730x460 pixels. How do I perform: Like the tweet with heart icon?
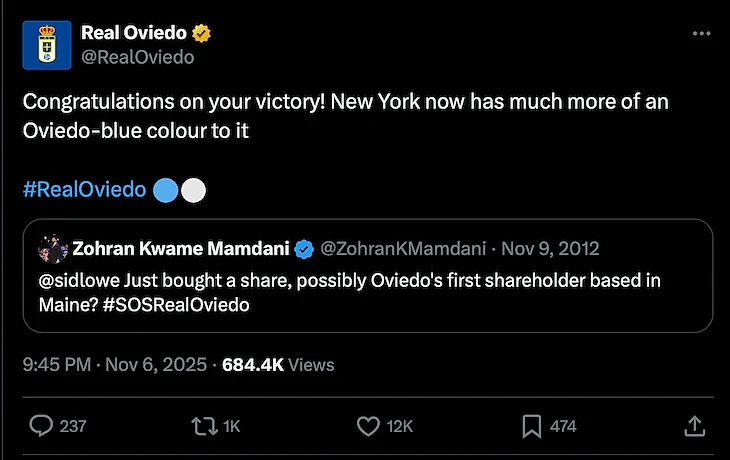pyautogui.click(x=368, y=426)
